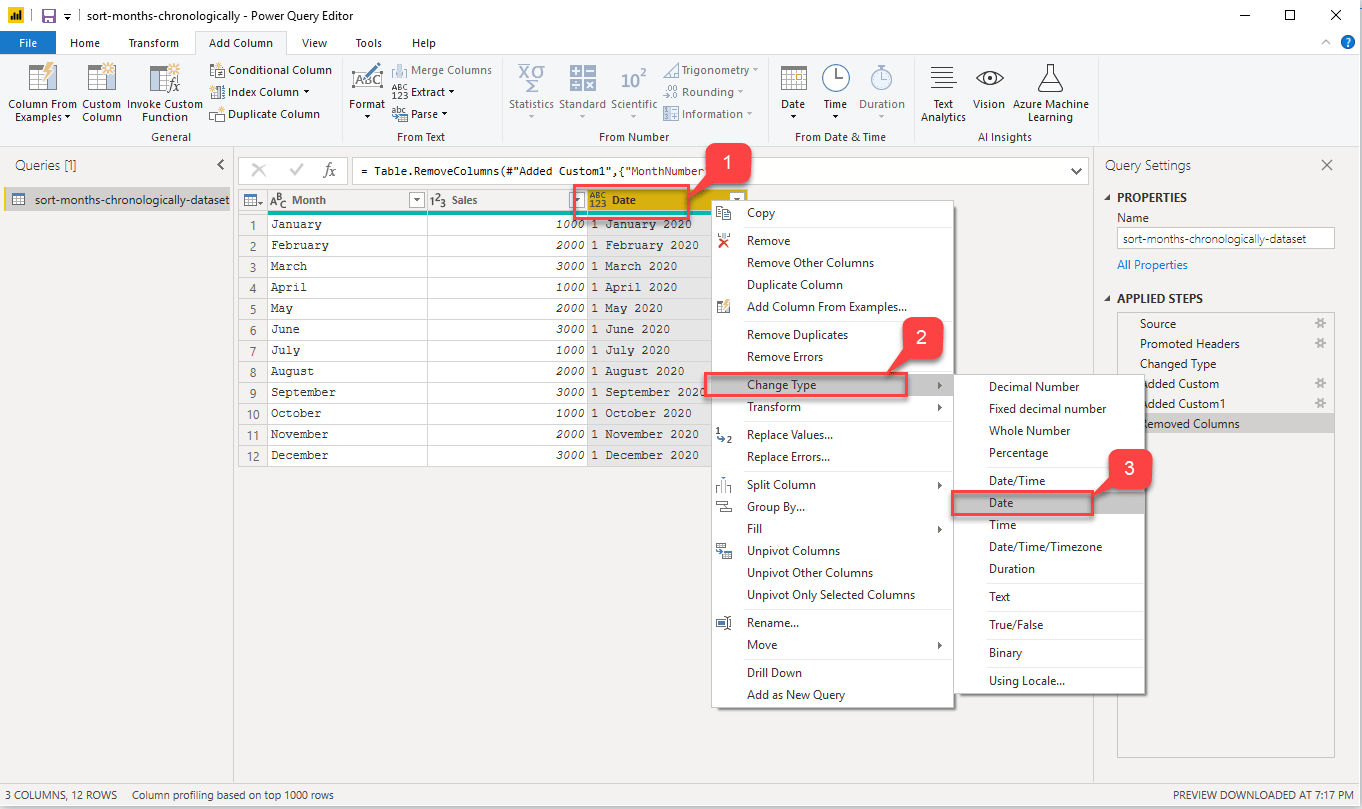Expand the formula bar with its chevron

pyautogui.click(x=1077, y=170)
